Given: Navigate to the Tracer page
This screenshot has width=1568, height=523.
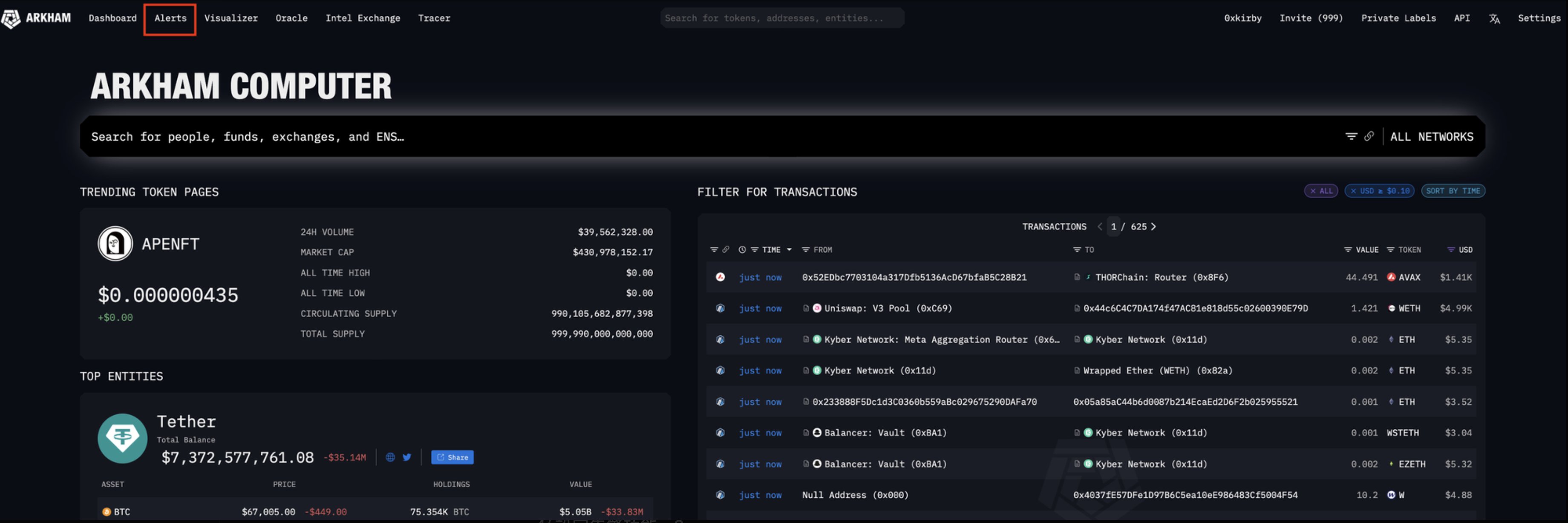Looking at the screenshot, I should [x=434, y=18].
